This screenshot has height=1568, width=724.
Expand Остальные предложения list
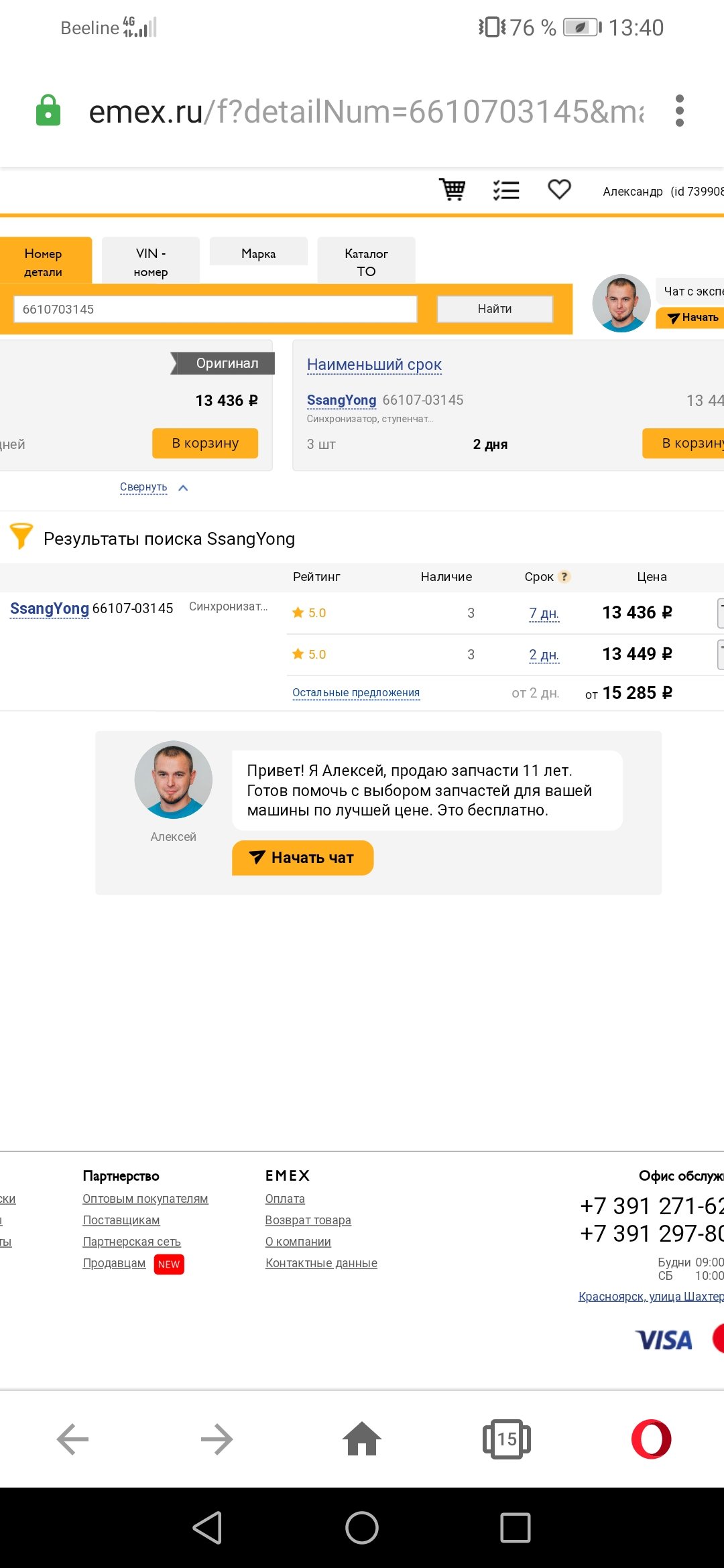(356, 693)
